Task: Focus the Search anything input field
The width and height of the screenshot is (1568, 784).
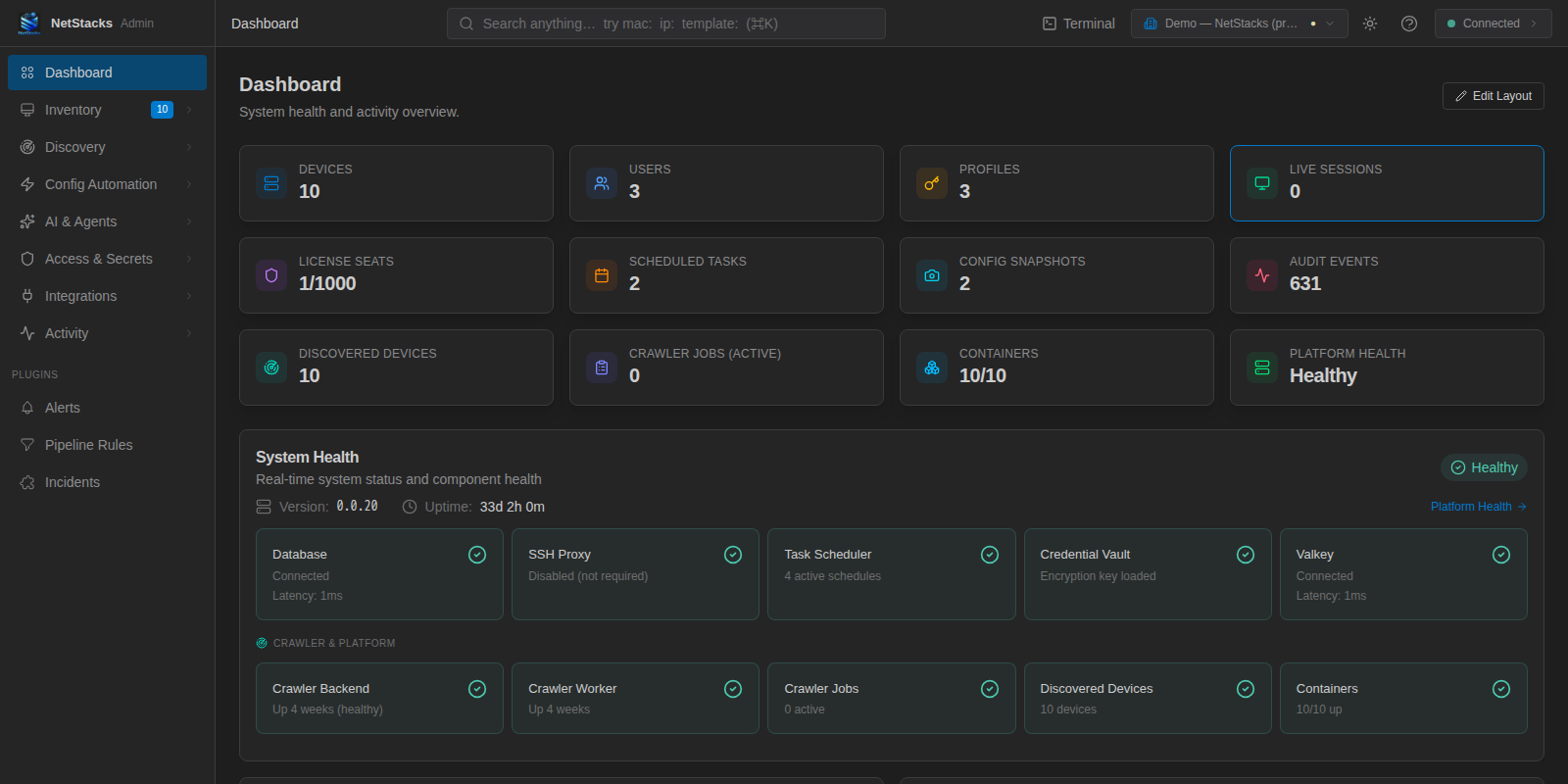Action: coord(666,24)
